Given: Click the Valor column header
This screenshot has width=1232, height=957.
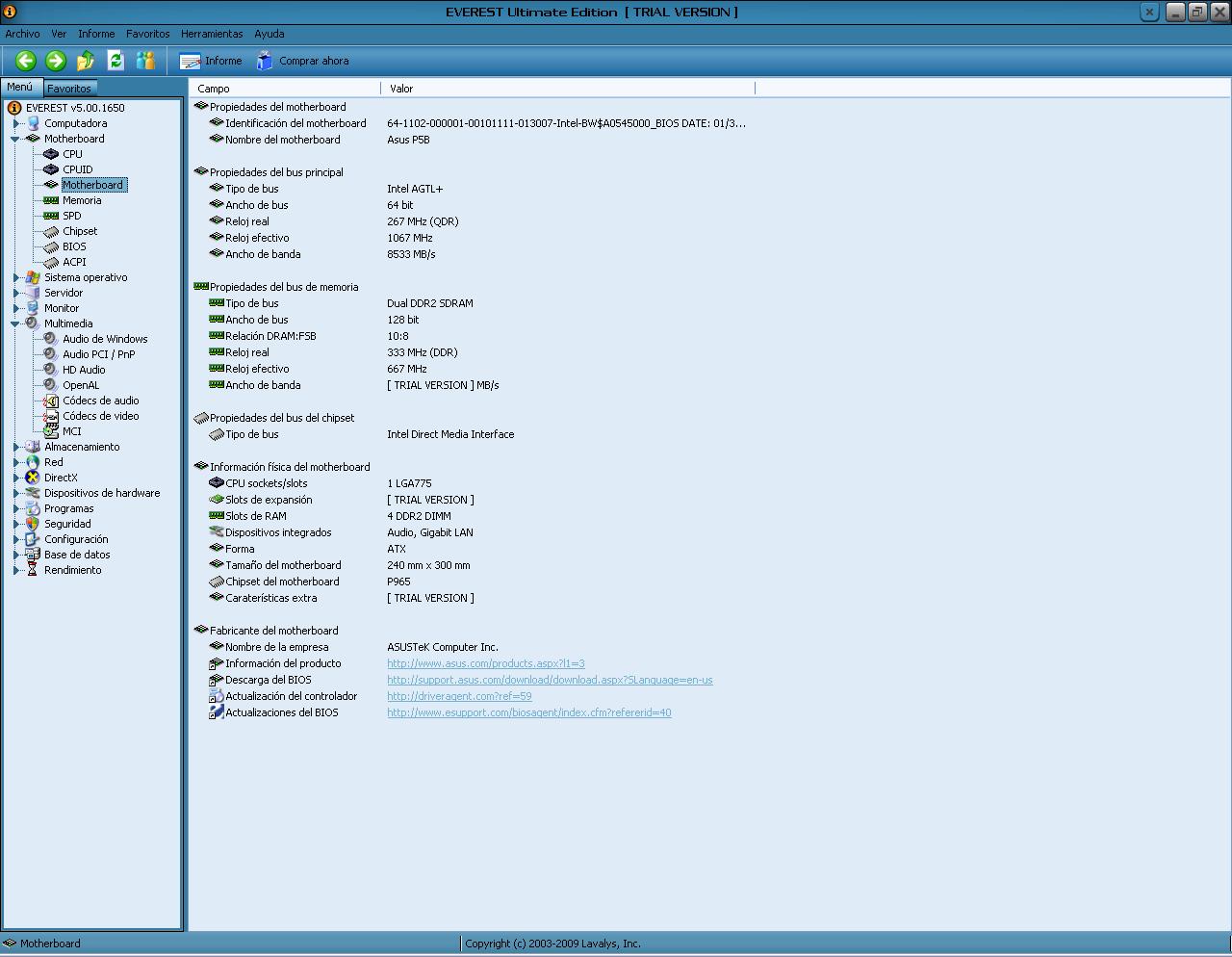Looking at the screenshot, I should coord(568,89).
